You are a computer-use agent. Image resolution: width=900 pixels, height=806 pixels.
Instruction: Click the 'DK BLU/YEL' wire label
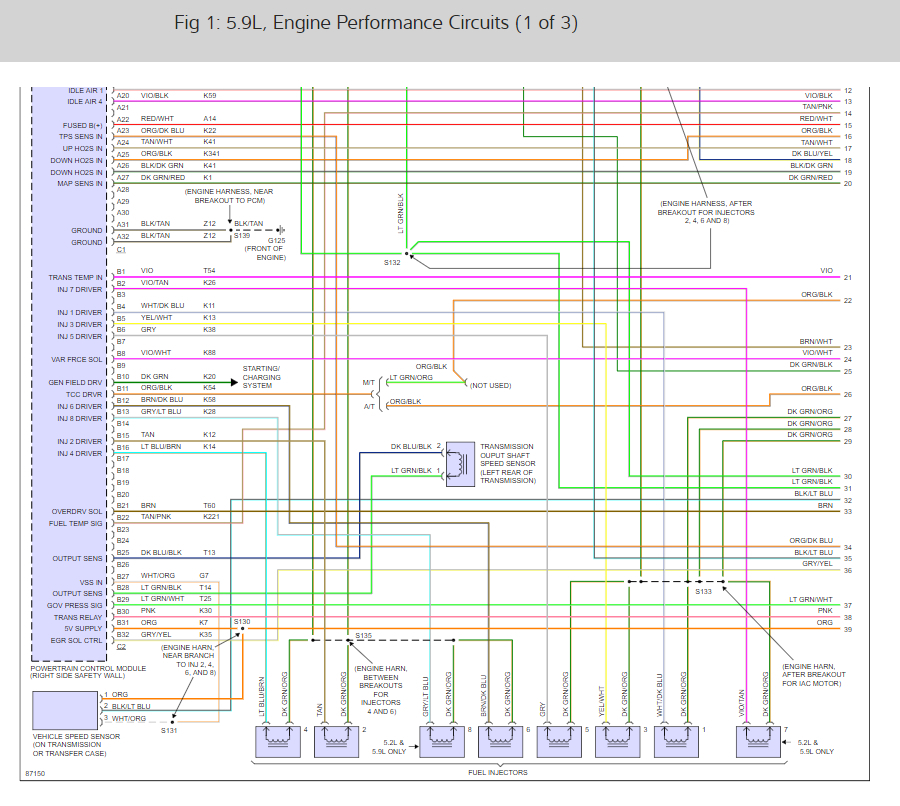(x=812, y=154)
